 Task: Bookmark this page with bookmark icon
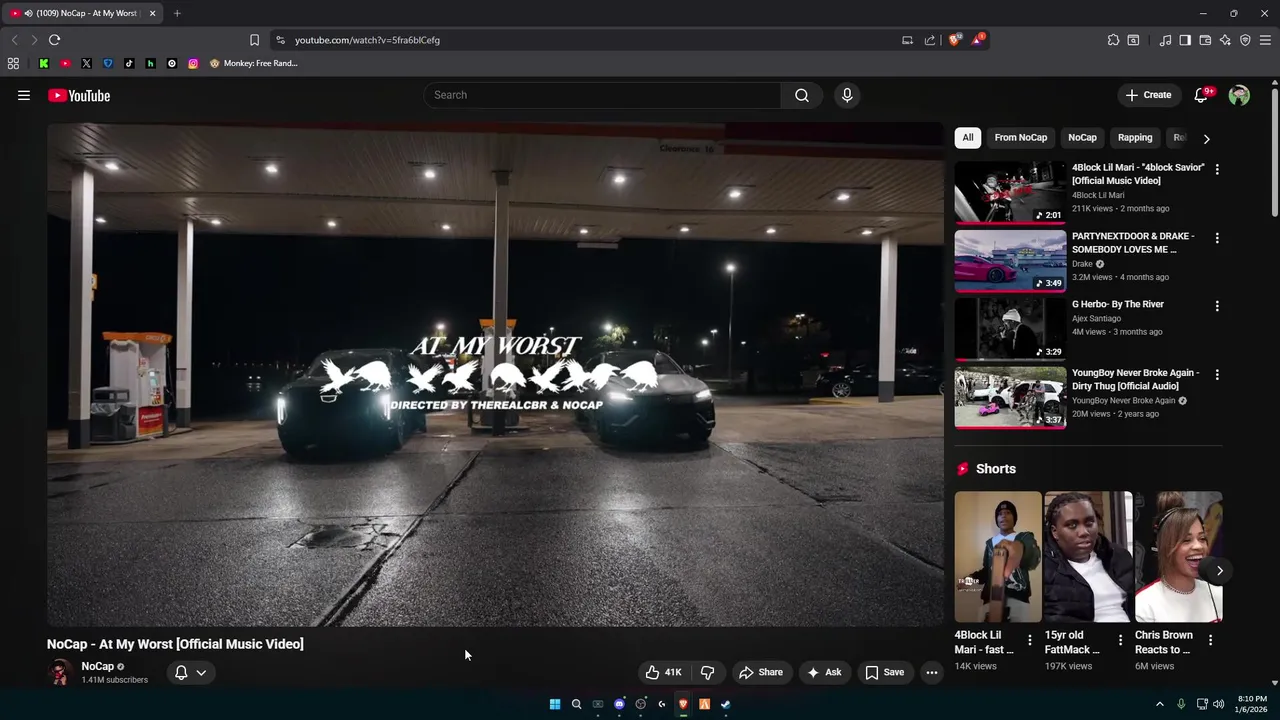click(x=254, y=40)
